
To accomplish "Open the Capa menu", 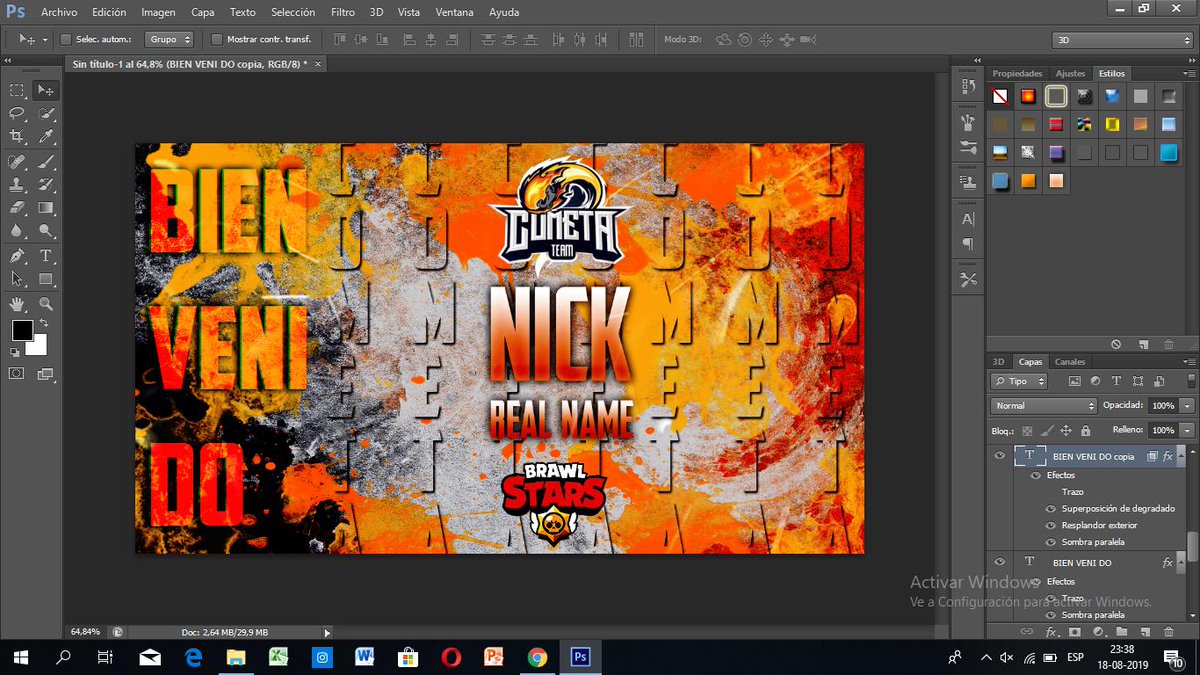I will [203, 13].
